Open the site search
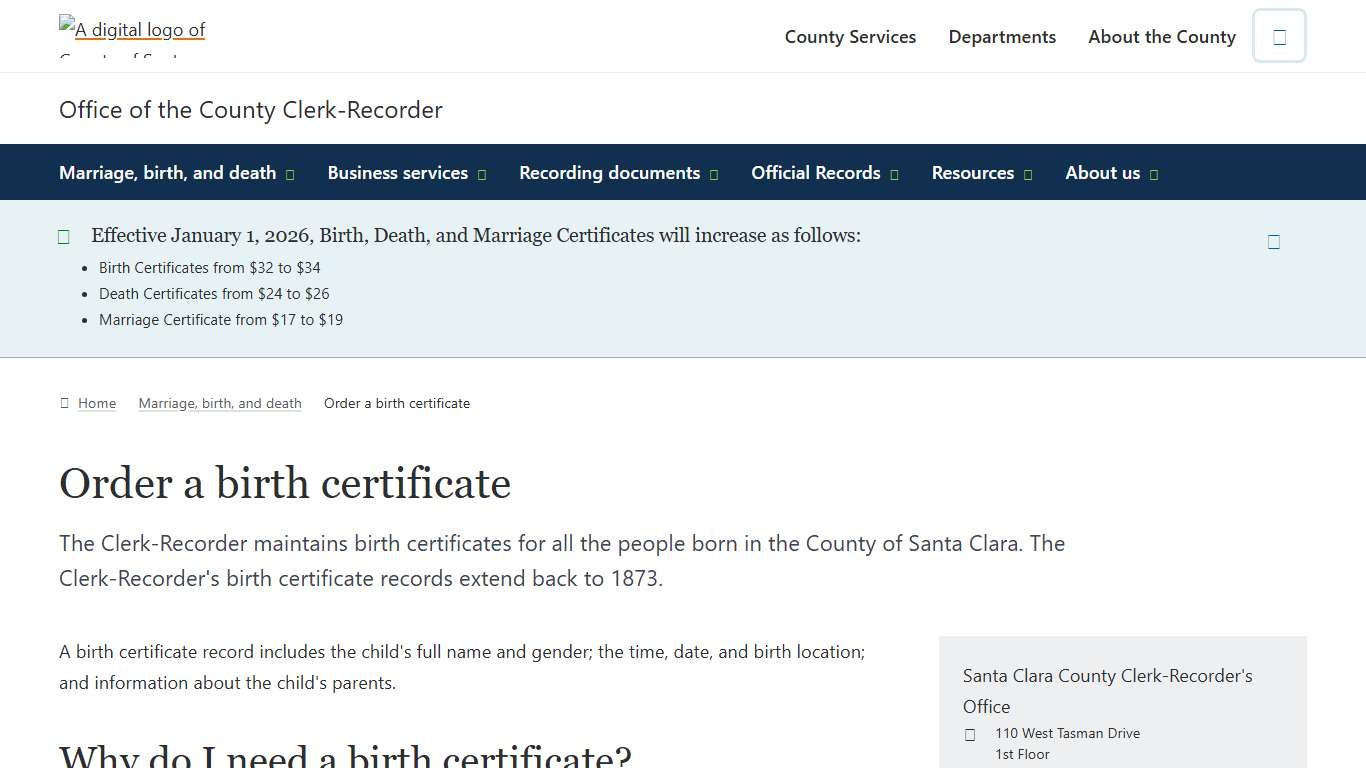Image resolution: width=1366 pixels, height=768 pixels. [x=1279, y=35]
